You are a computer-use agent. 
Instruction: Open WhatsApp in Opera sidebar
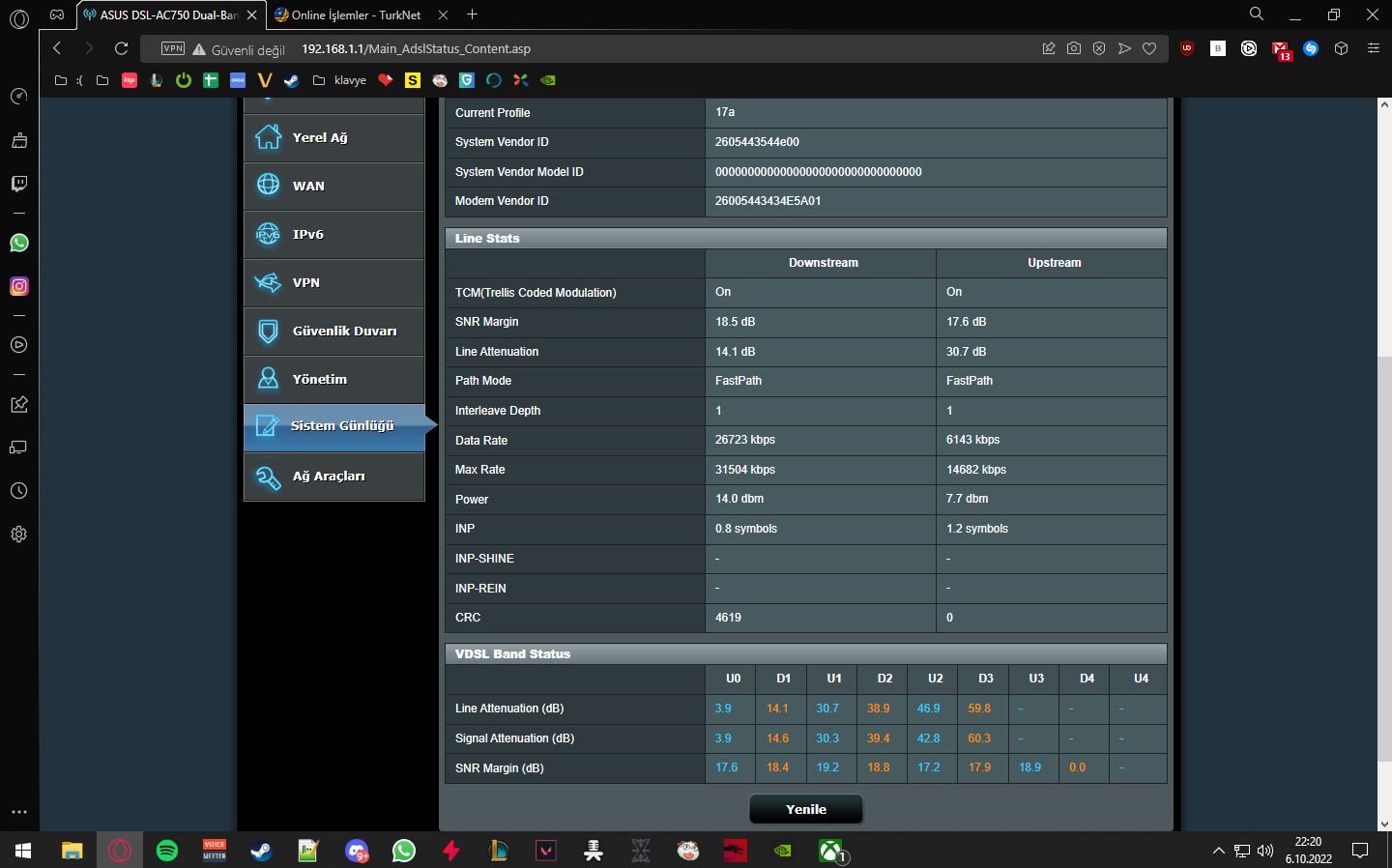click(x=19, y=243)
